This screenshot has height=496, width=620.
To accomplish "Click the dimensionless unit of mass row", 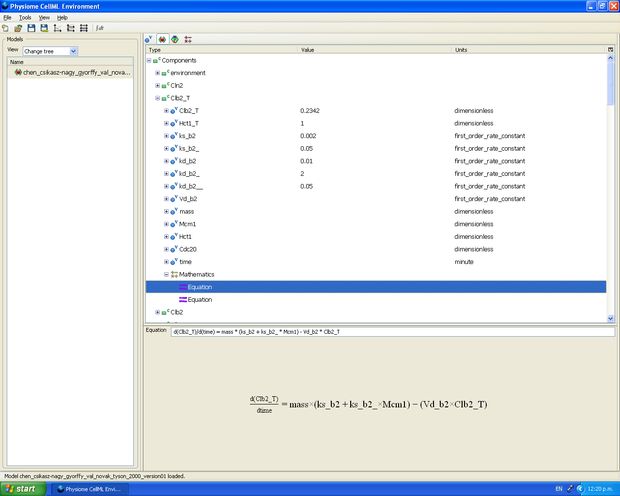I will (474, 212).
